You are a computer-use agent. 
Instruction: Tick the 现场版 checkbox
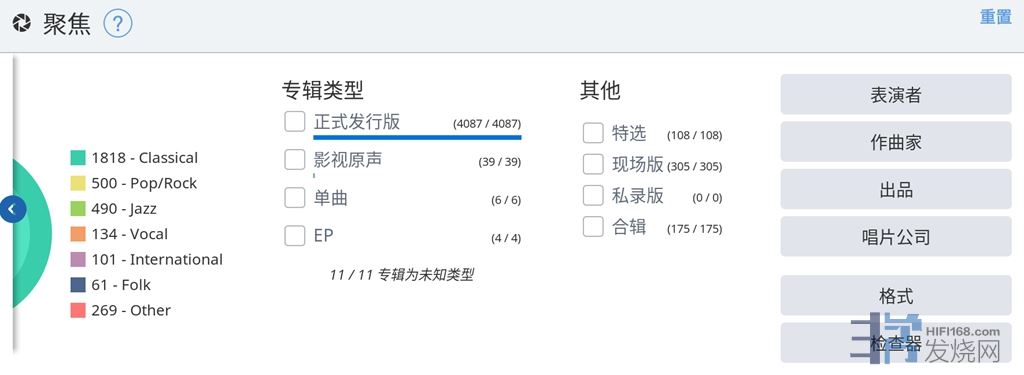[x=593, y=164]
